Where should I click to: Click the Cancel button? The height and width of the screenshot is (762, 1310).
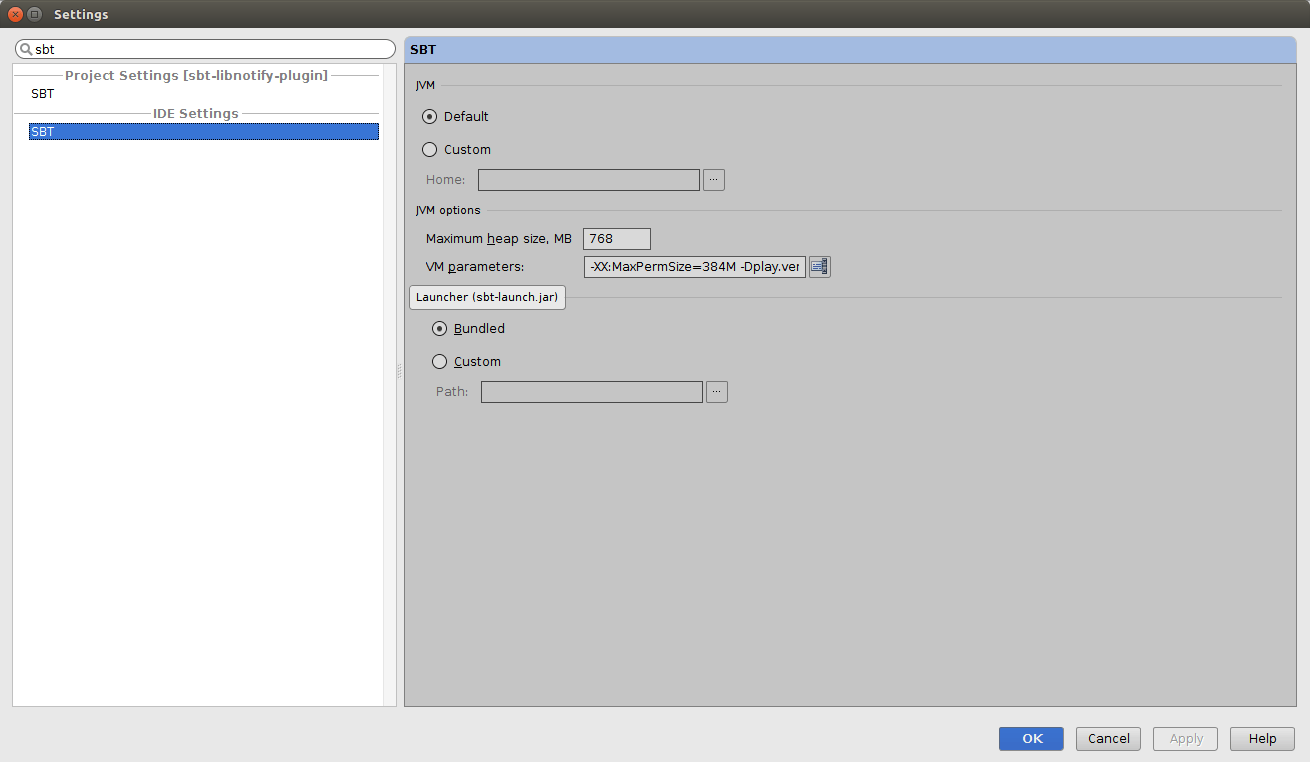1109,738
